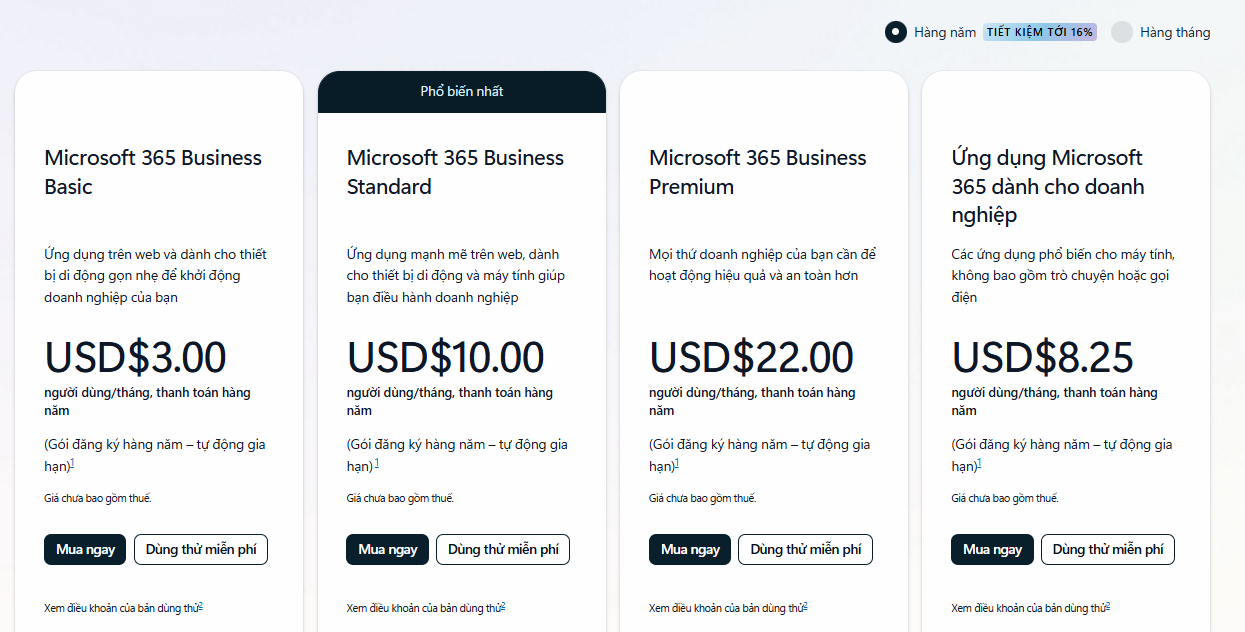Start free trial for Business Premium
Viewport: 1245px width, 632px height.
pos(805,549)
